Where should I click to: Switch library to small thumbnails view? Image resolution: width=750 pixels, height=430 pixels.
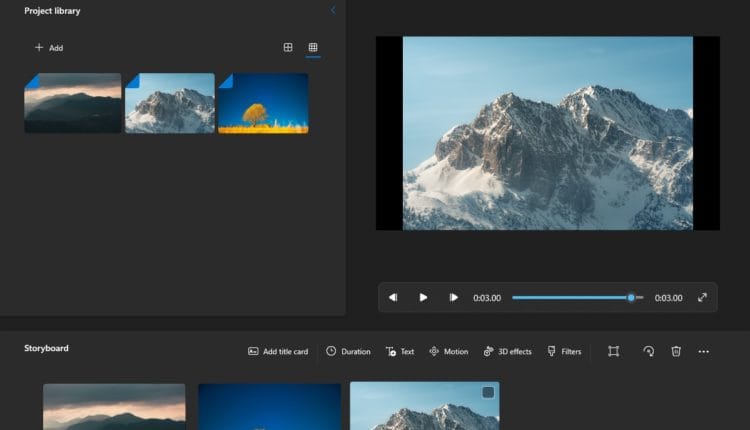(313, 47)
